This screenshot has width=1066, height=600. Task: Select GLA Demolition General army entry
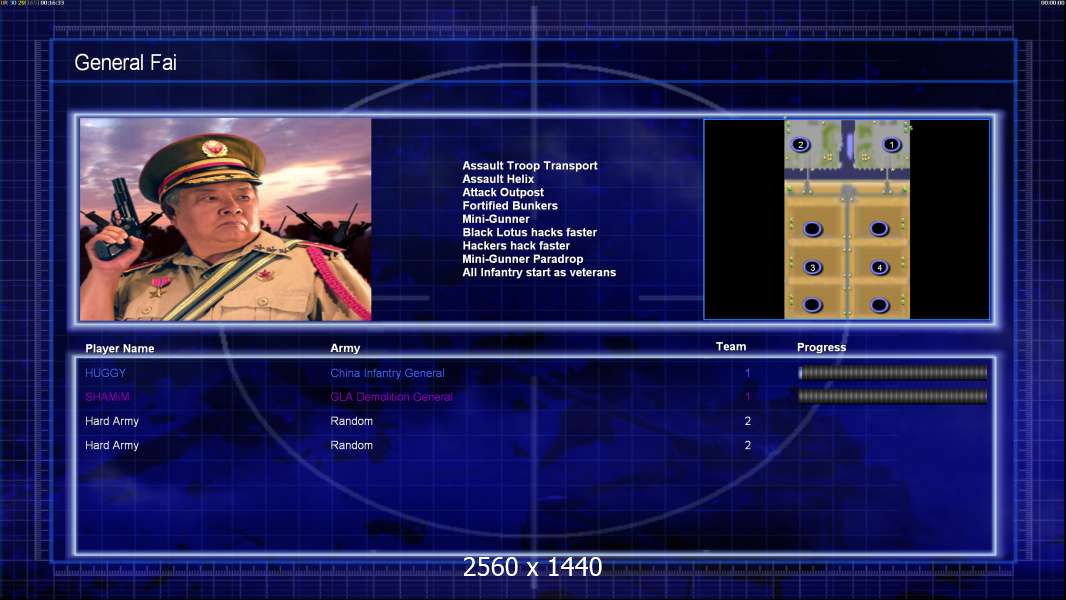point(392,397)
